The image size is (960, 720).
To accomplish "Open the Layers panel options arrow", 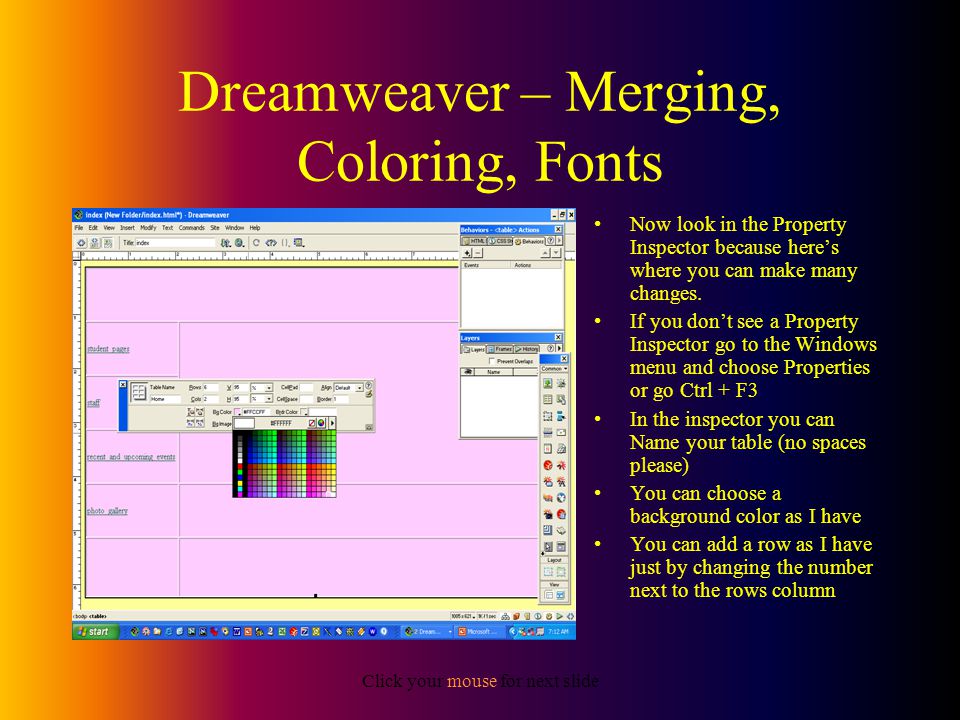I will pos(559,348).
